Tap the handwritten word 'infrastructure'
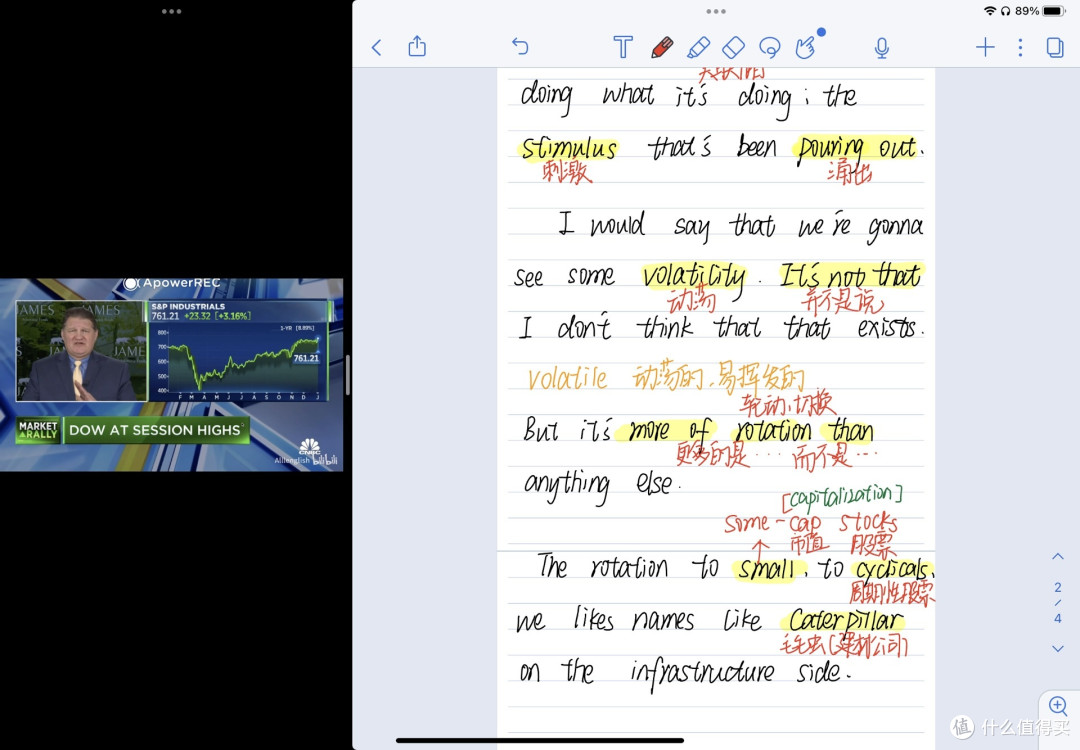1080x750 pixels. 703,673
